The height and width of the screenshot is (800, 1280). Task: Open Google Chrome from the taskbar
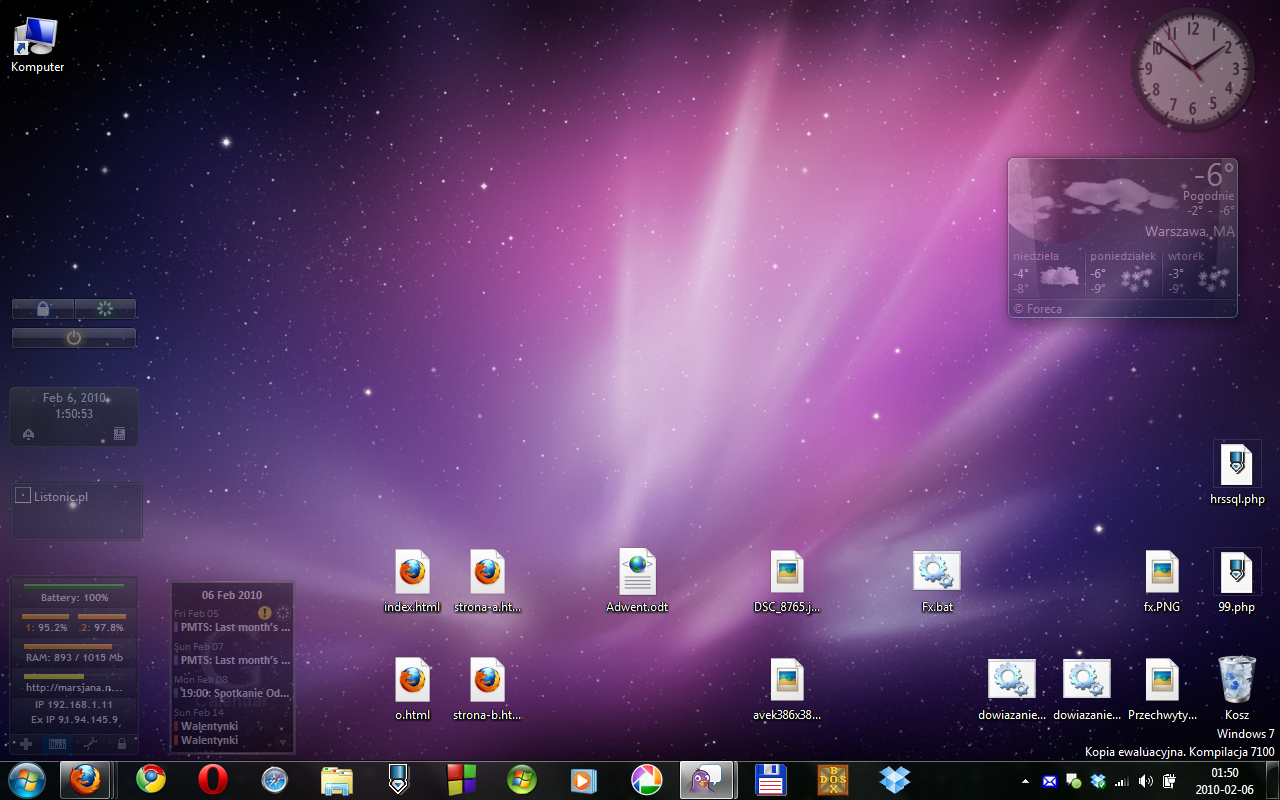[x=151, y=779]
